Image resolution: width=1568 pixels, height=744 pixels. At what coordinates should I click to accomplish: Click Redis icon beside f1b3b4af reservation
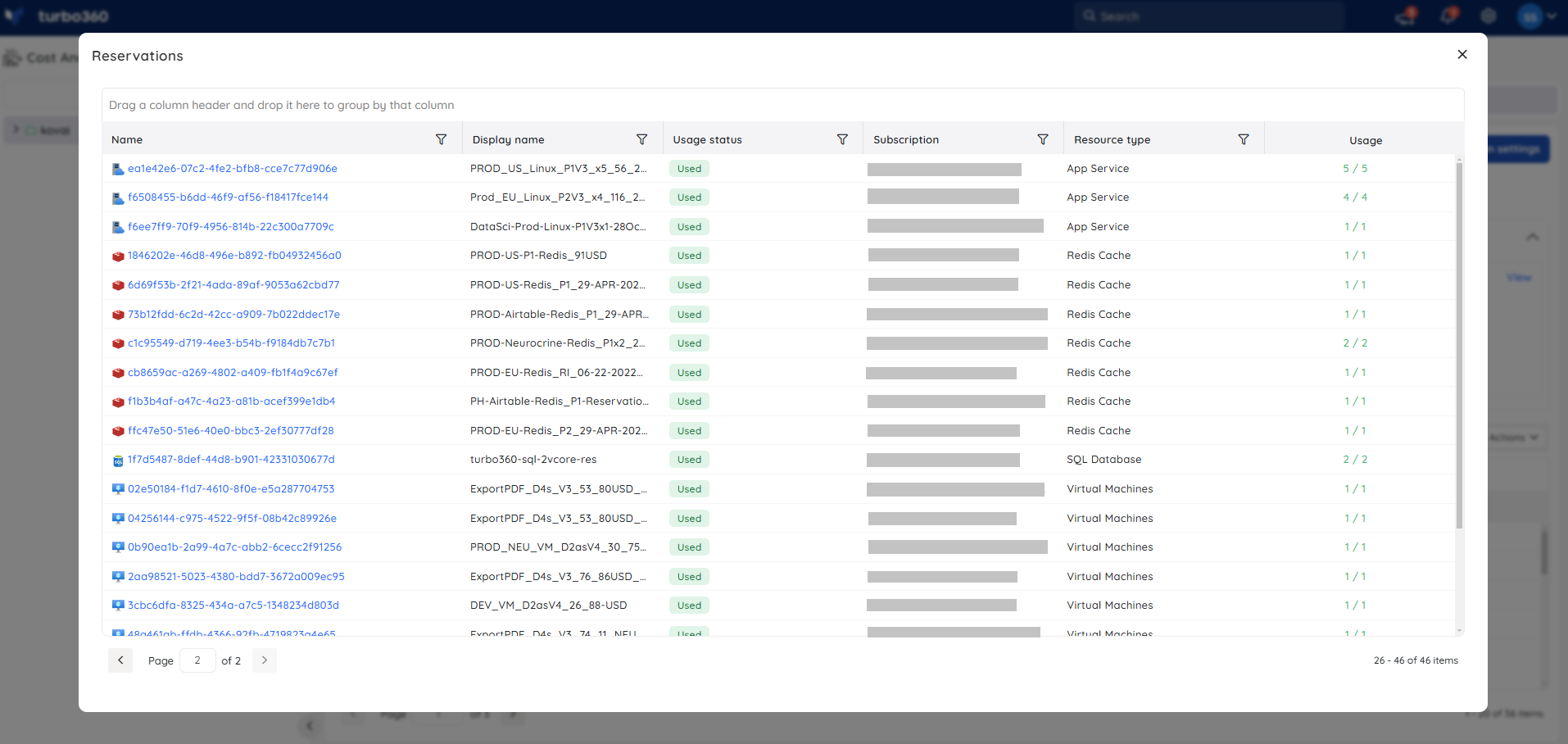(x=118, y=401)
